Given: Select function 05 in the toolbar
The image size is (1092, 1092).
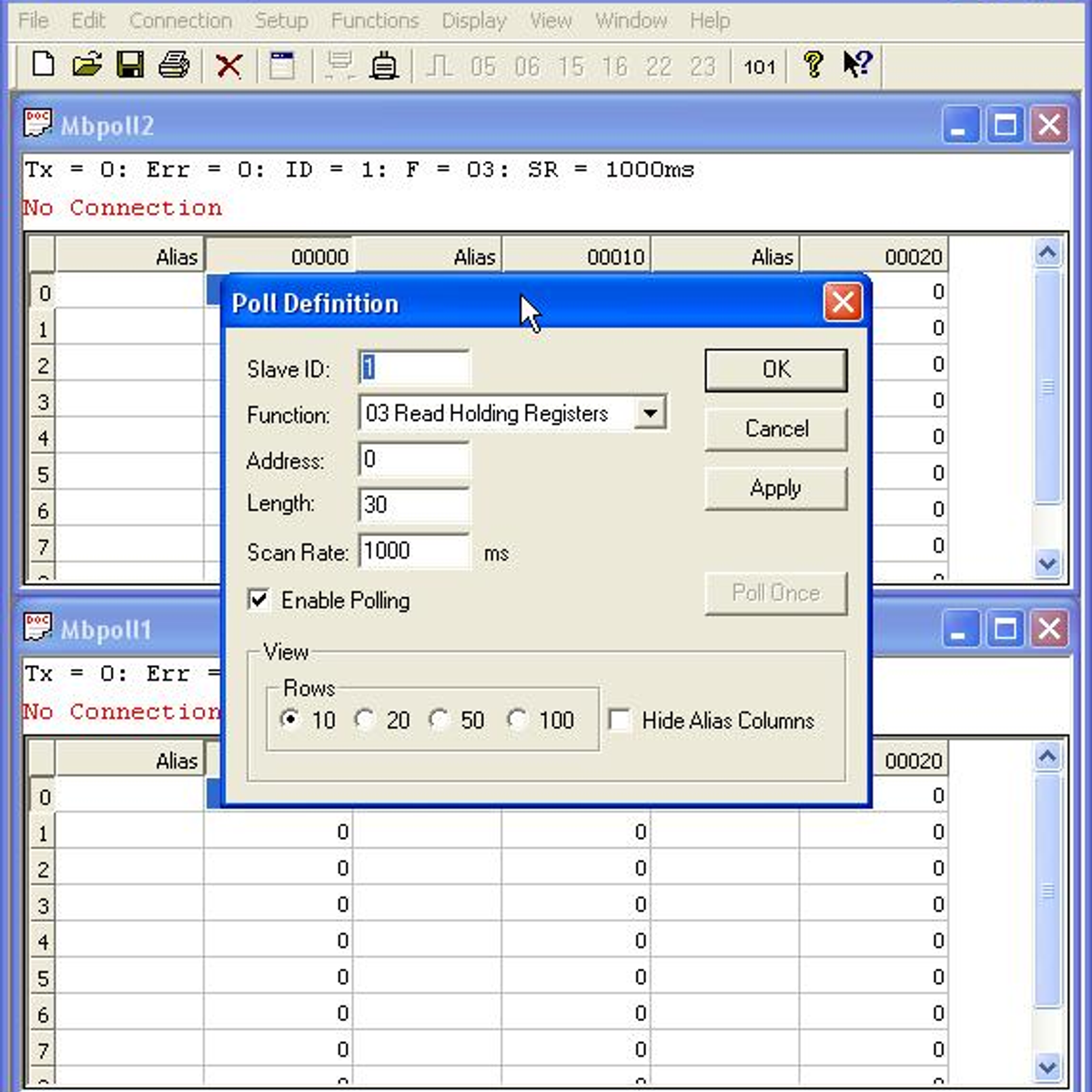Looking at the screenshot, I should [483, 66].
